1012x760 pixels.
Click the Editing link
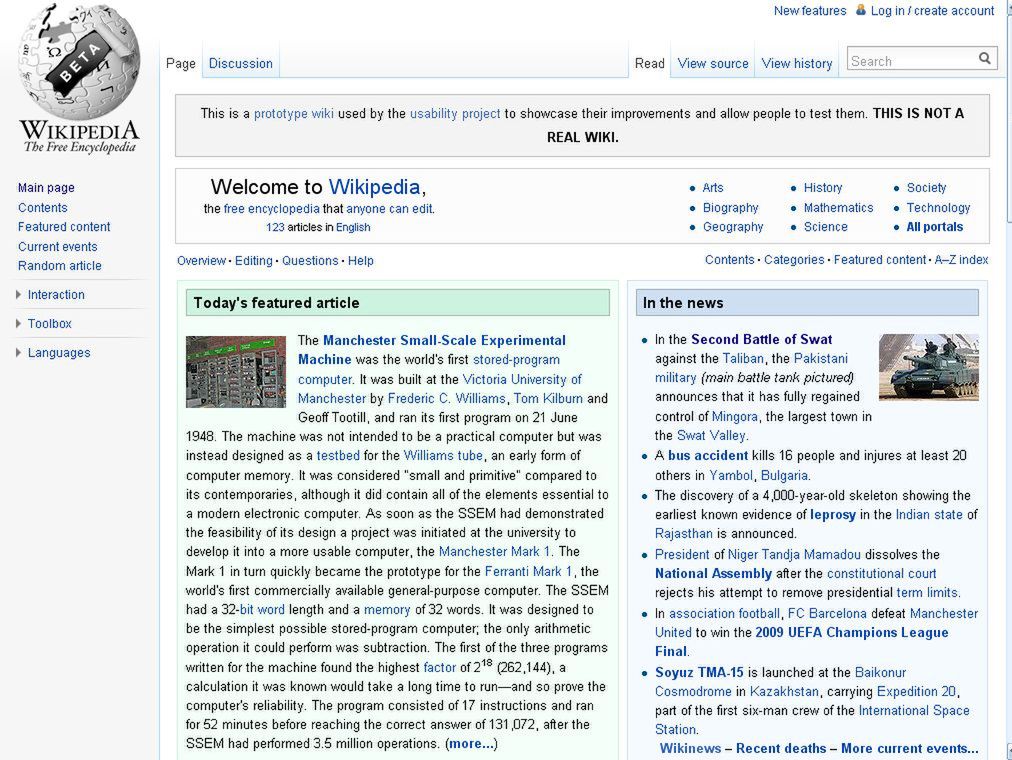click(x=254, y=261)
